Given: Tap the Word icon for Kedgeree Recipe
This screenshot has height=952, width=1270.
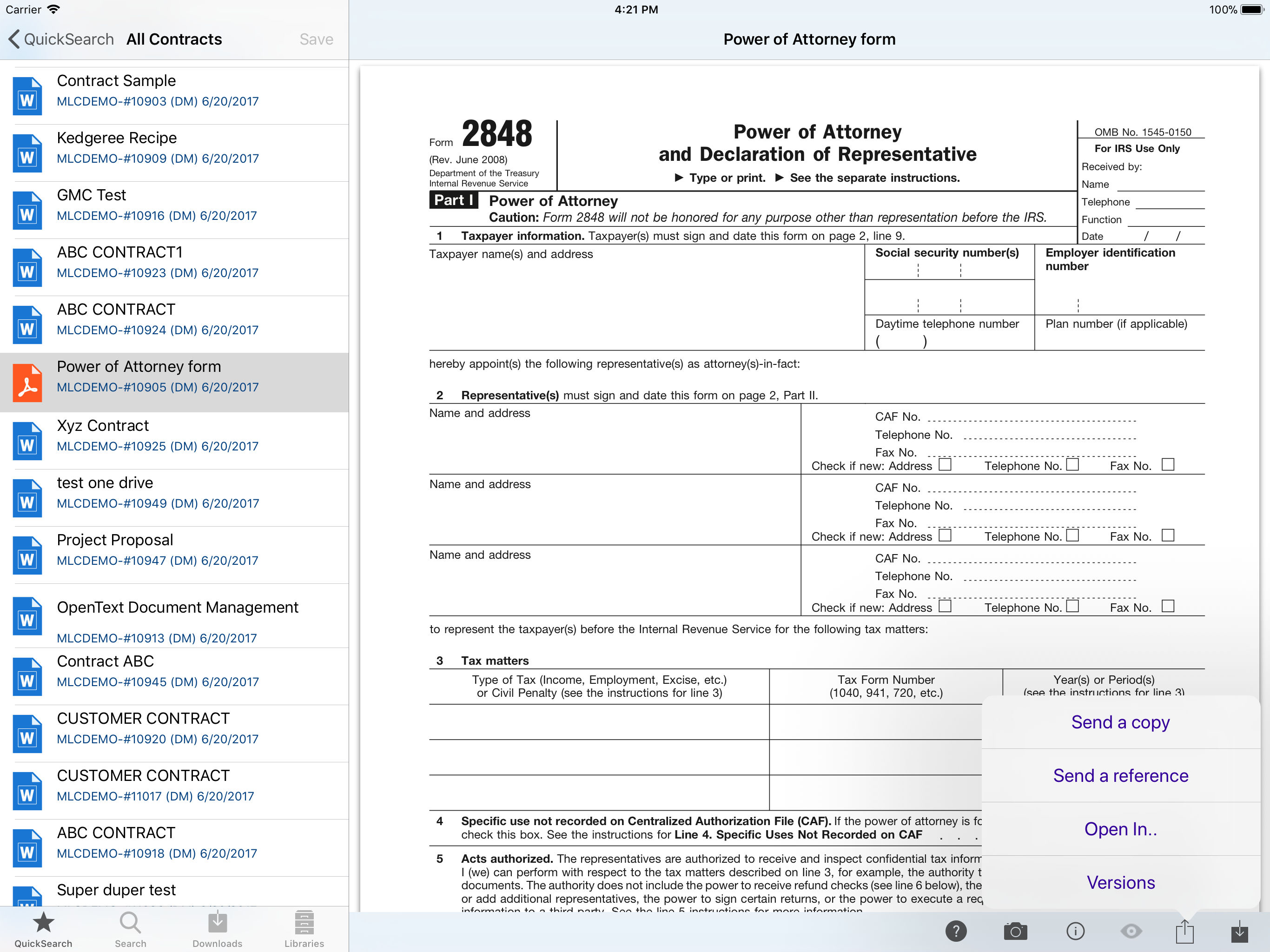Looking at the screenshot, I should coord(27,153).
